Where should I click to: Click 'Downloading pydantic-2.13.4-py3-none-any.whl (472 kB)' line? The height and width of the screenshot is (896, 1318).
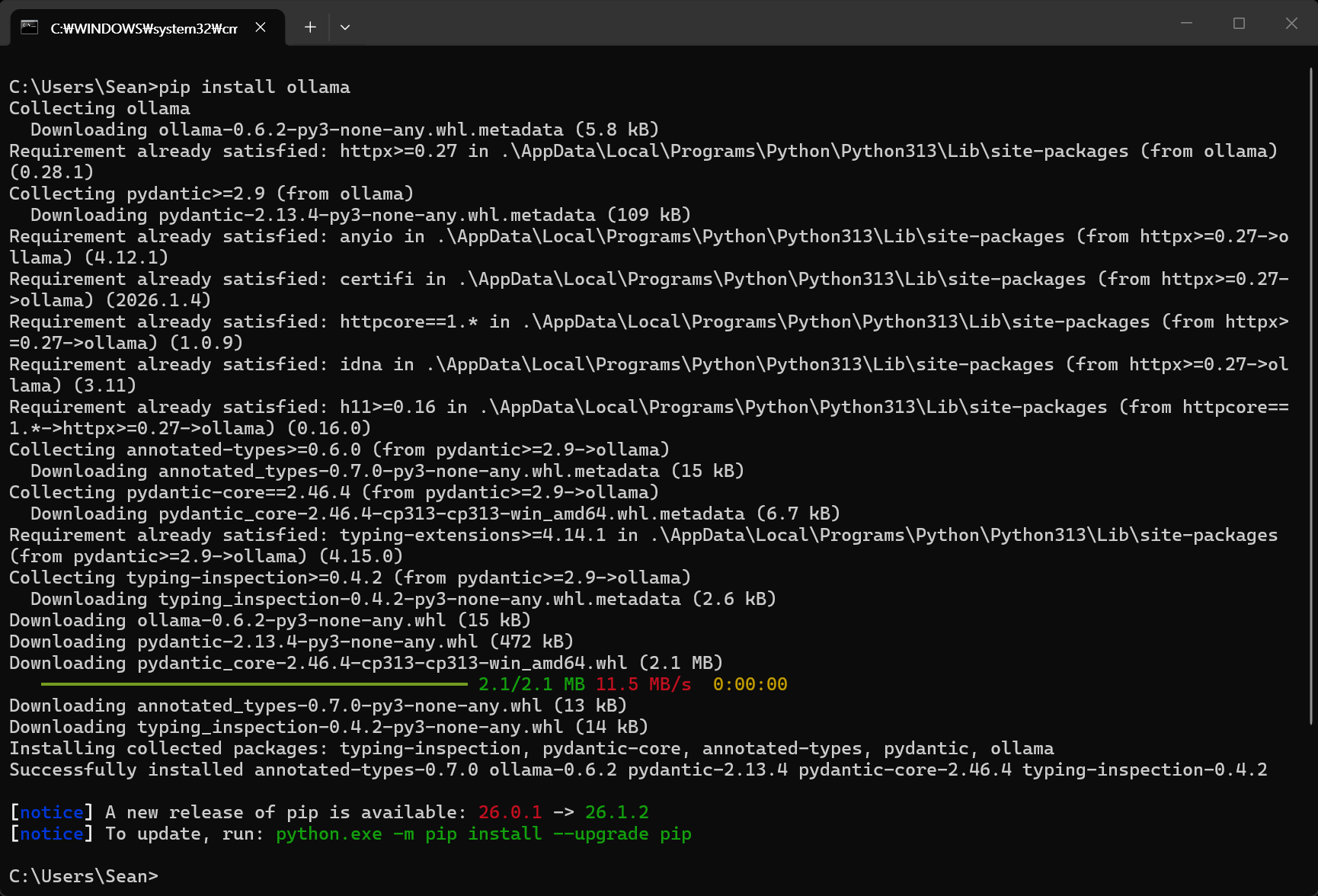point(291,642)
